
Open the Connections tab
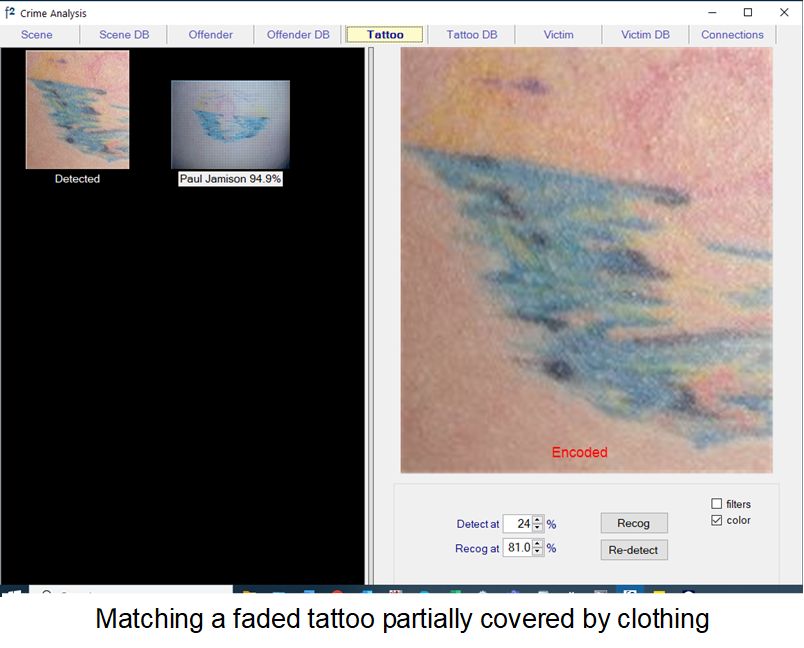[732, 35]
